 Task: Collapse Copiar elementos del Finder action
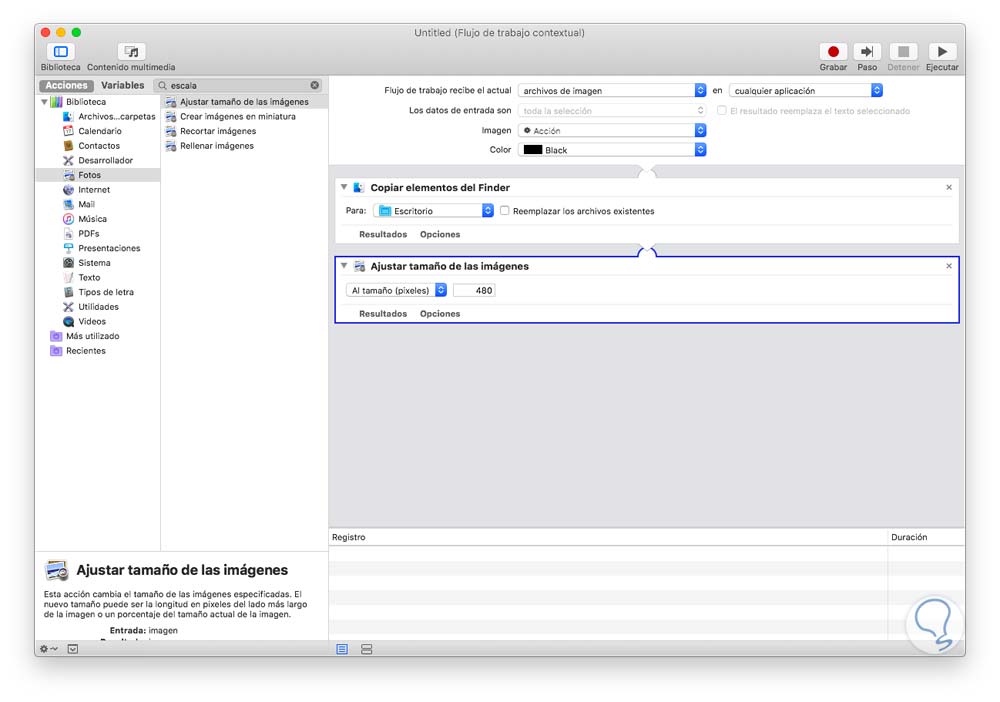tap(344, 187)
